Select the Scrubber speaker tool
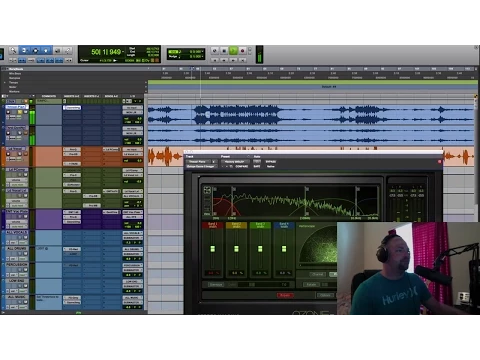The height and width of the screenshot is (360, 480). click(57, 50)
